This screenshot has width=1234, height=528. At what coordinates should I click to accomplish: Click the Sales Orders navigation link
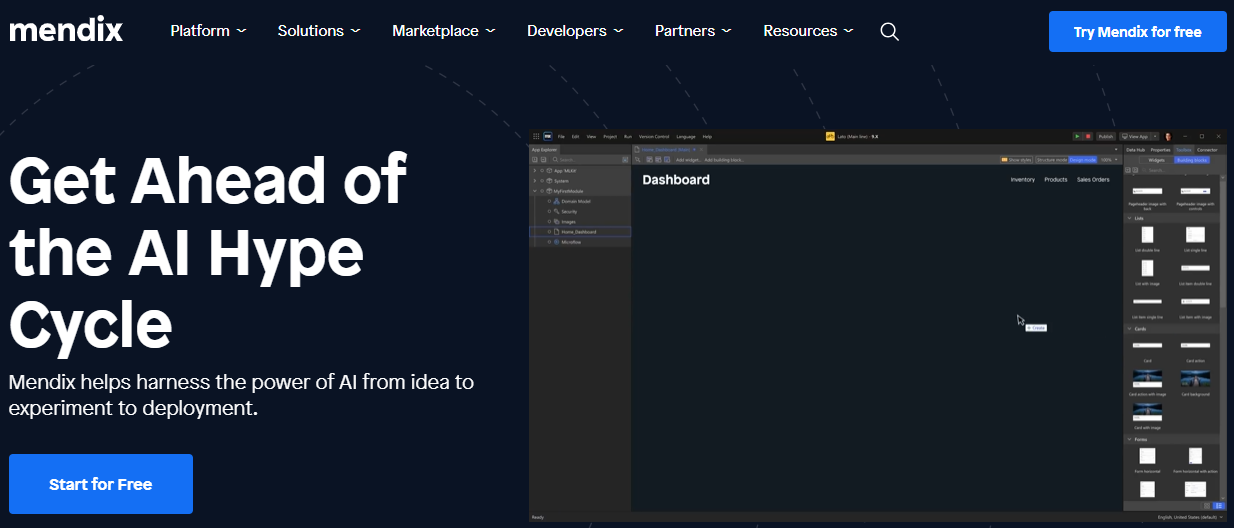(1093, 180)
